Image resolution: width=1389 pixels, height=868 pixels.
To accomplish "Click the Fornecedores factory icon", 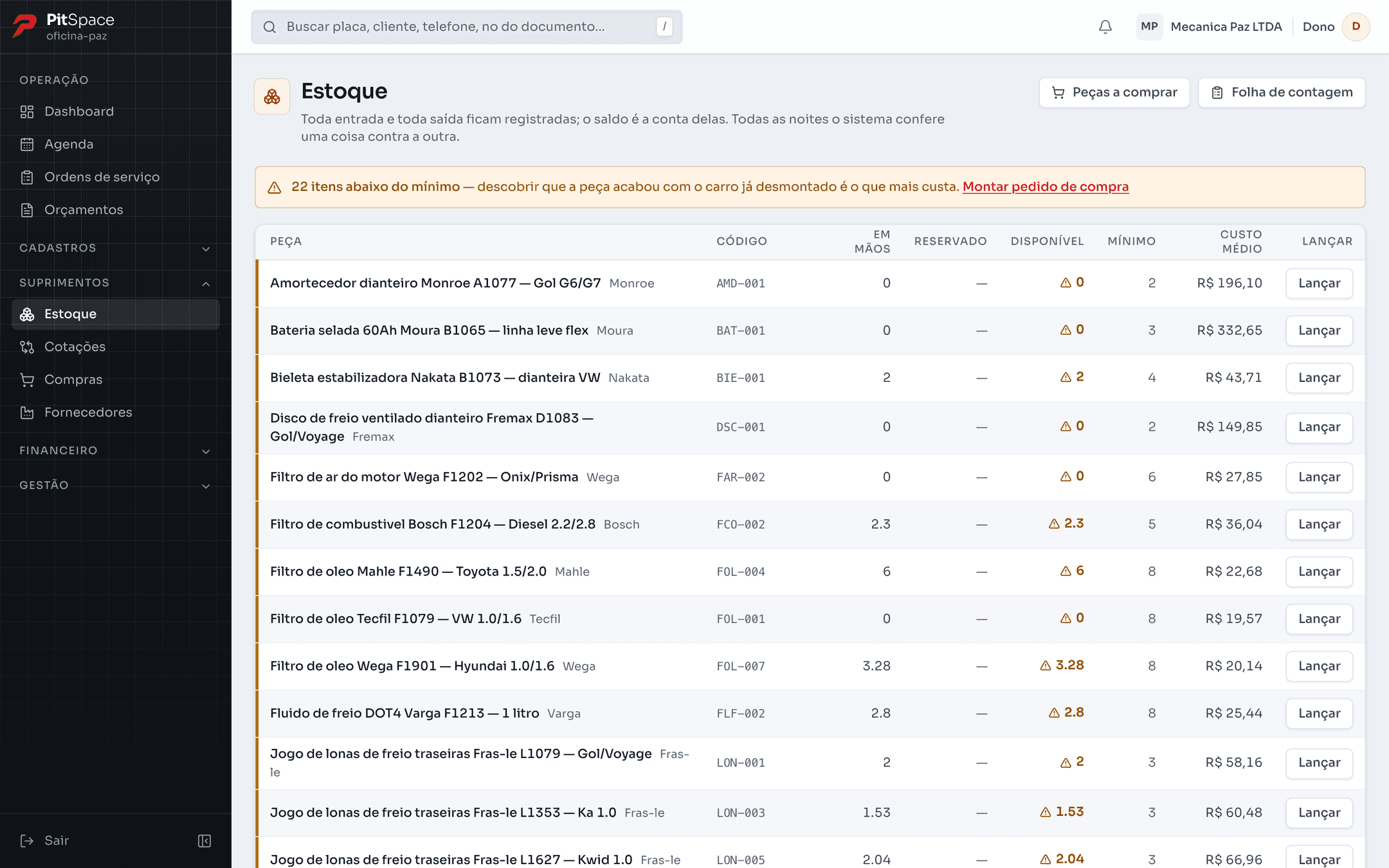I will 27,412.
